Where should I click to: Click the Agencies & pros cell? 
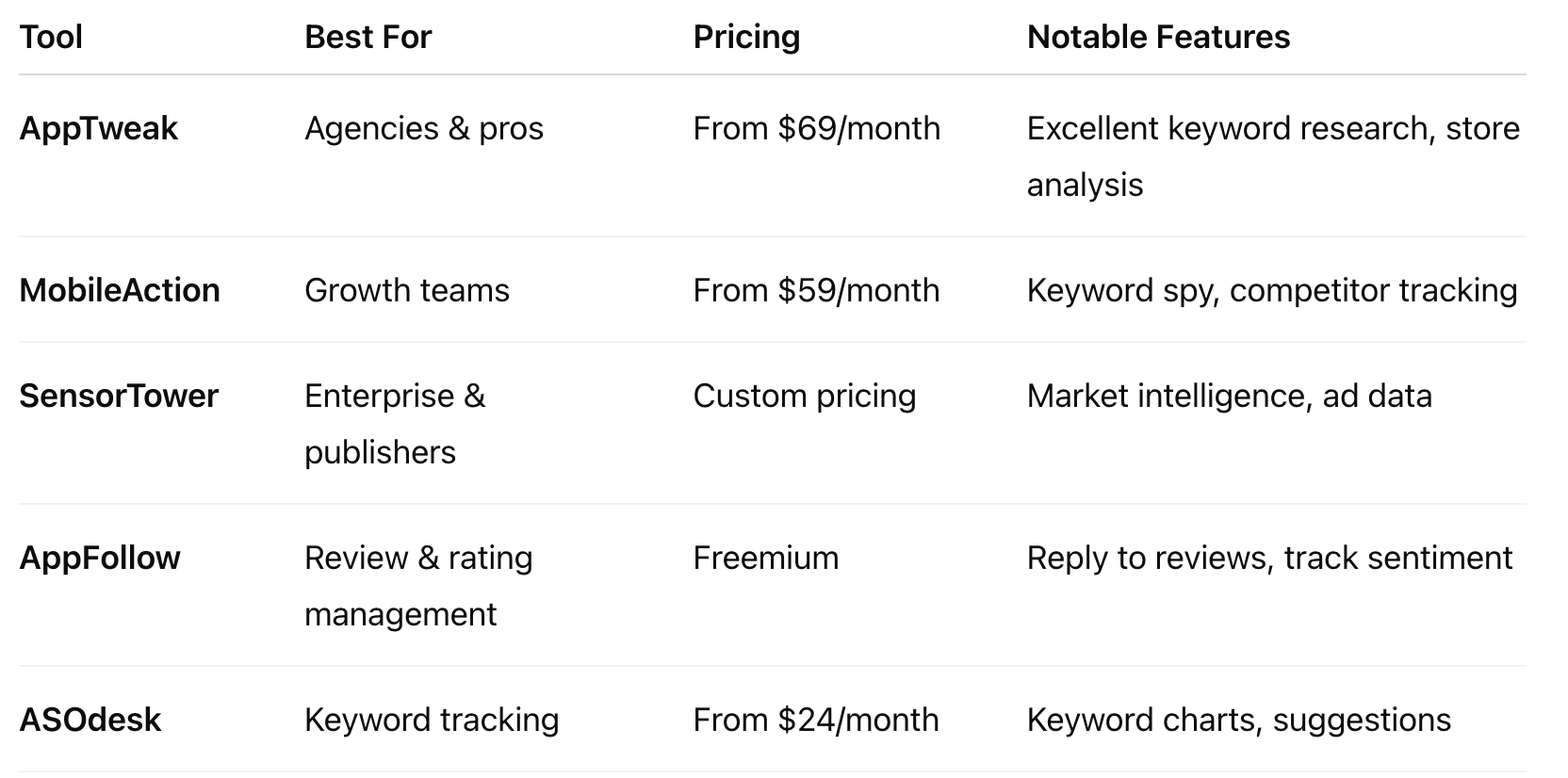[424, 128]
